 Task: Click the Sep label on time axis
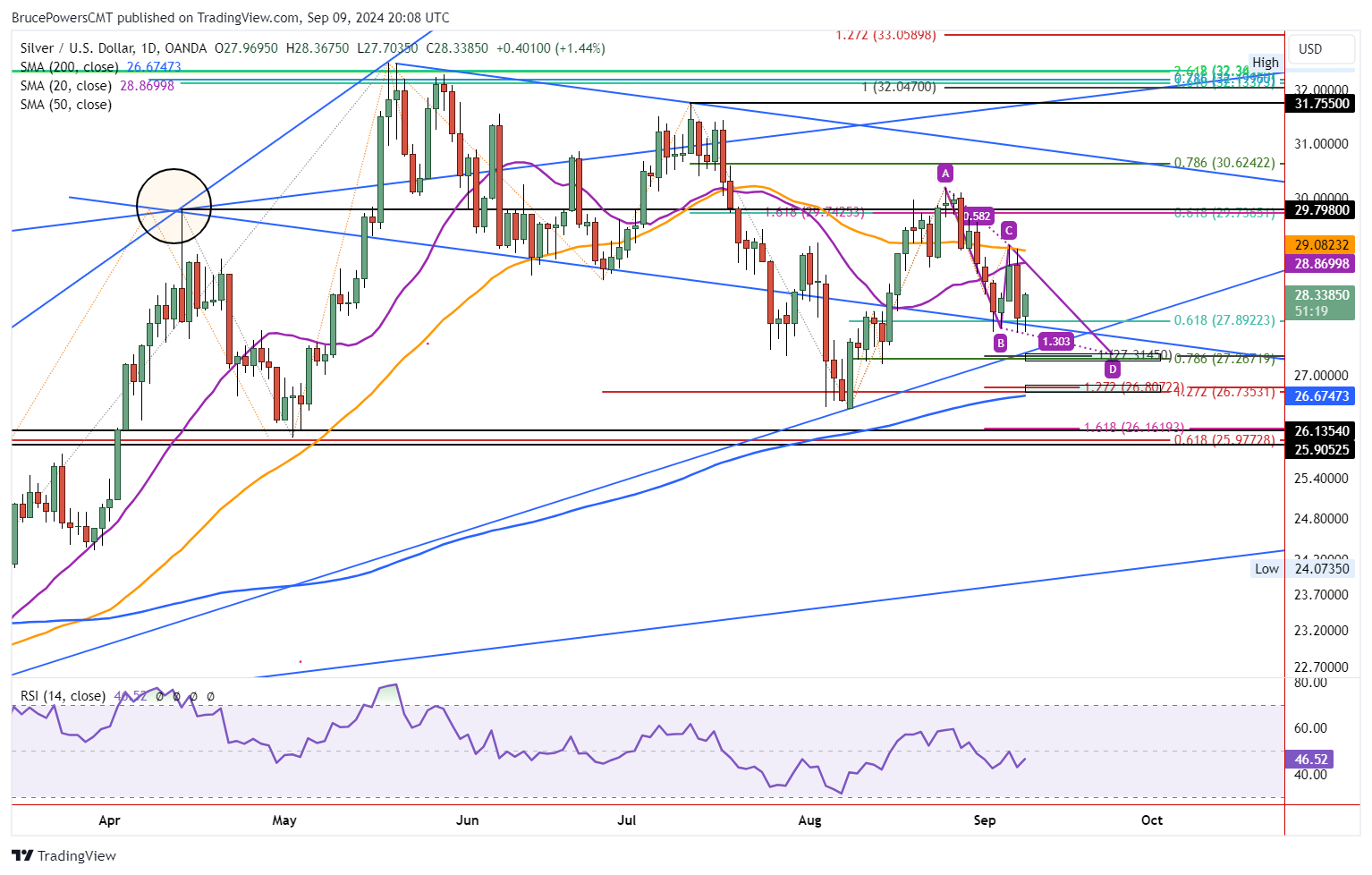pyautogui.click(x=985, y=820)
